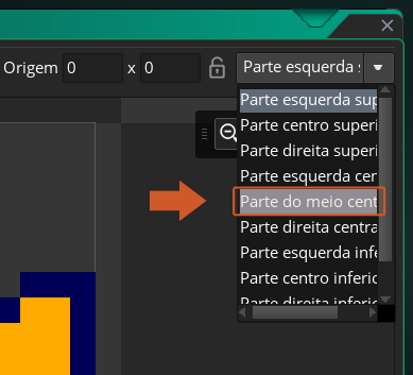Screen dimensions: 413x375
Task: Pick 'Parte esquerda cer' list item
Action: 309,176
